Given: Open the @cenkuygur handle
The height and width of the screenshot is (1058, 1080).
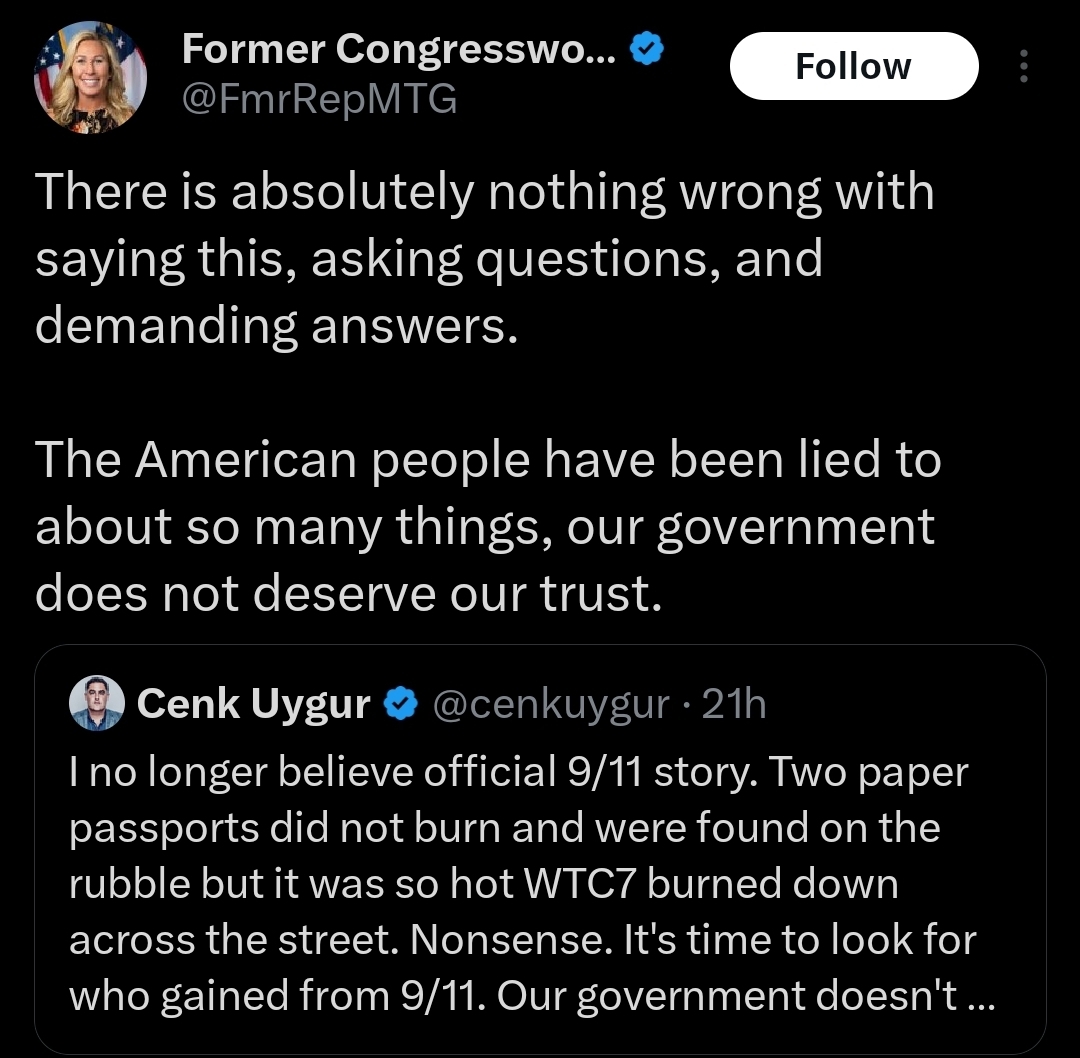Looking at the screenshot, I should pos(551,705).
